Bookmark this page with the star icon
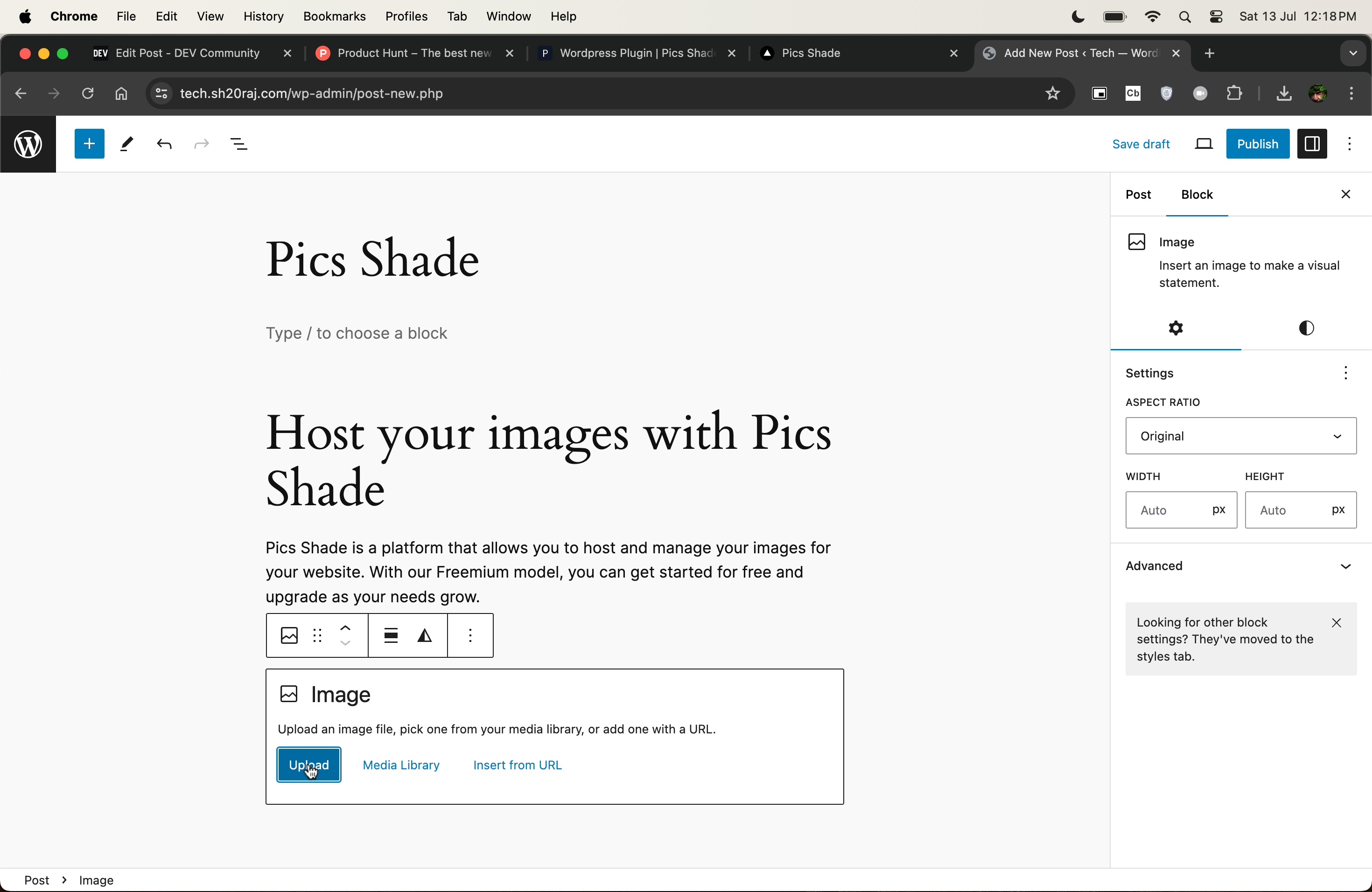 (x=1053, y=93)
